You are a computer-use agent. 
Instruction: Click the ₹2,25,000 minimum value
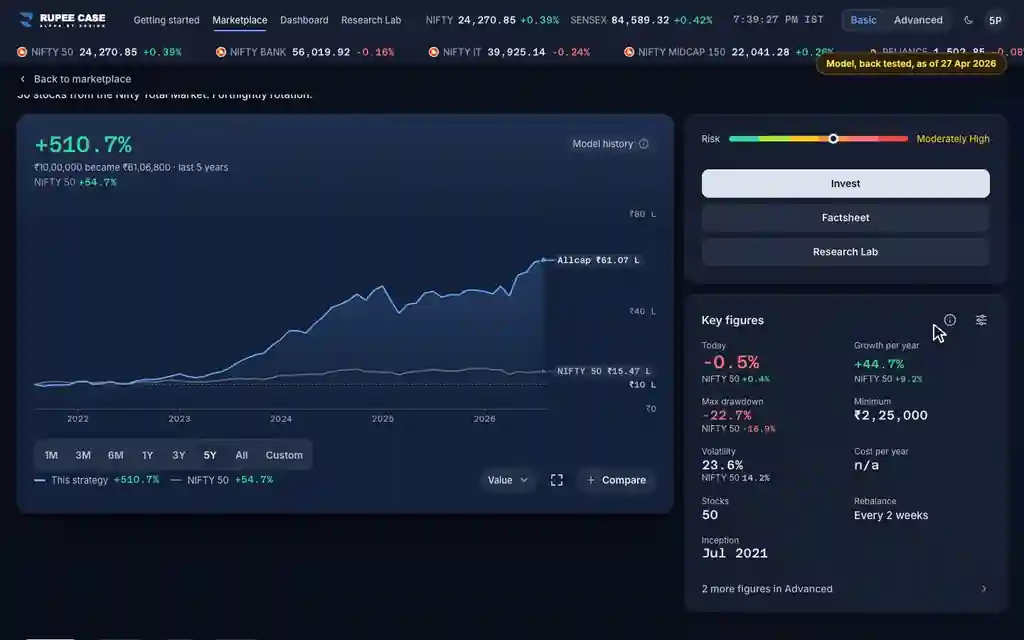pos(891,415)
